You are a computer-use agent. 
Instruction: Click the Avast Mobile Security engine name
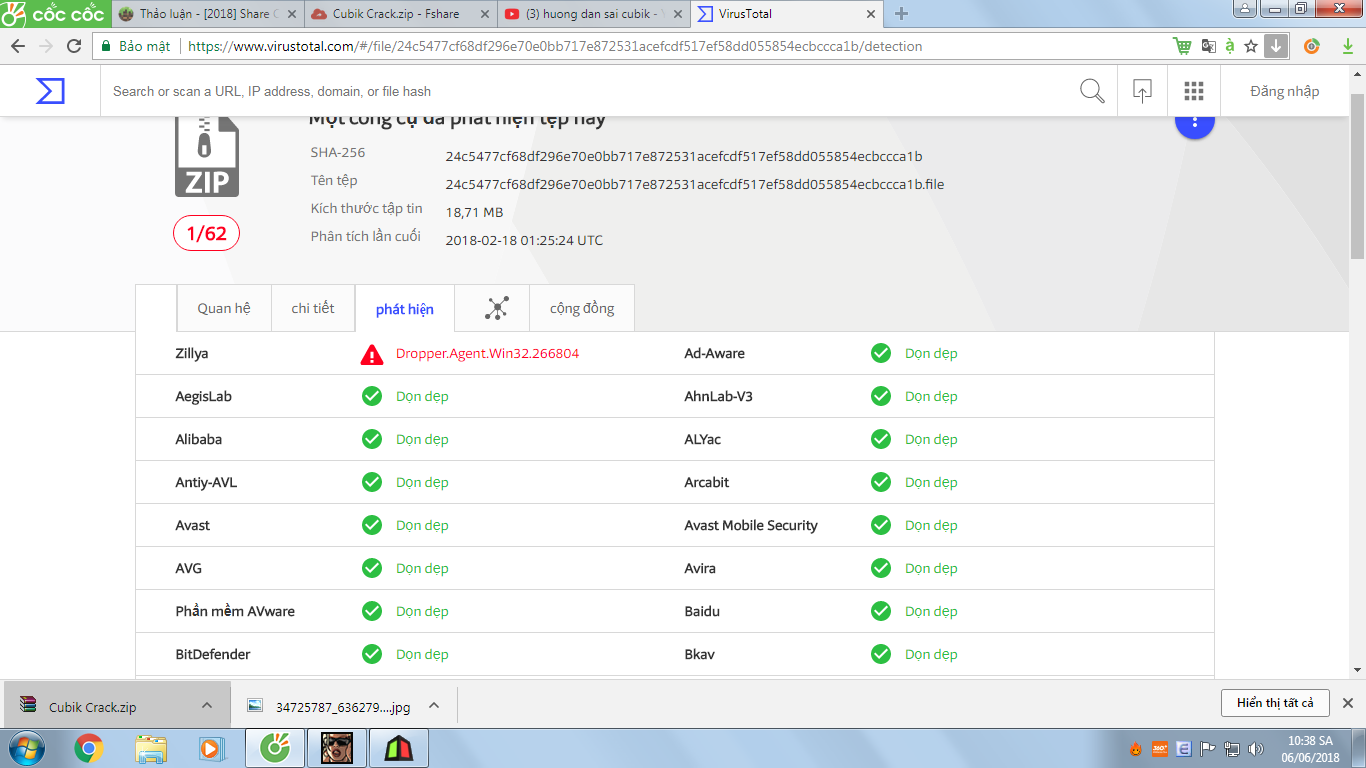(751, 525)
